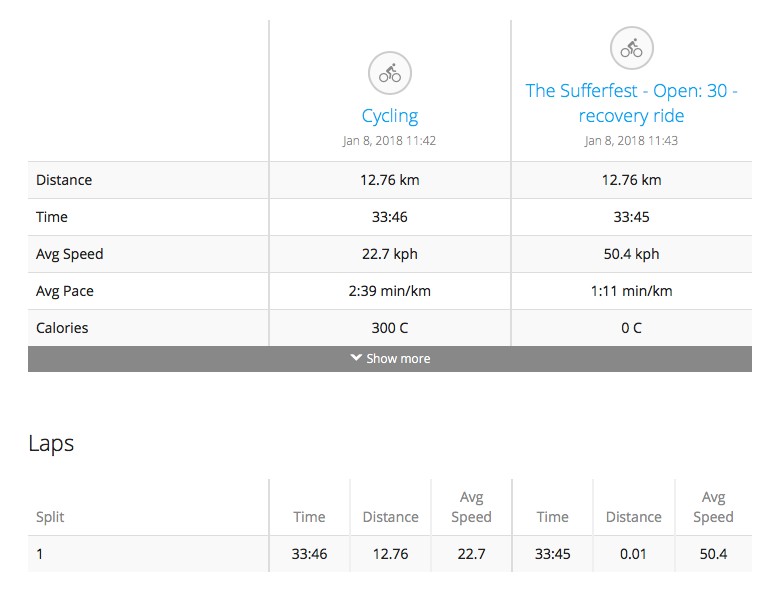Open The Sufferfest recovery ride activity link
772x591 pixels.
click(631, 103)
